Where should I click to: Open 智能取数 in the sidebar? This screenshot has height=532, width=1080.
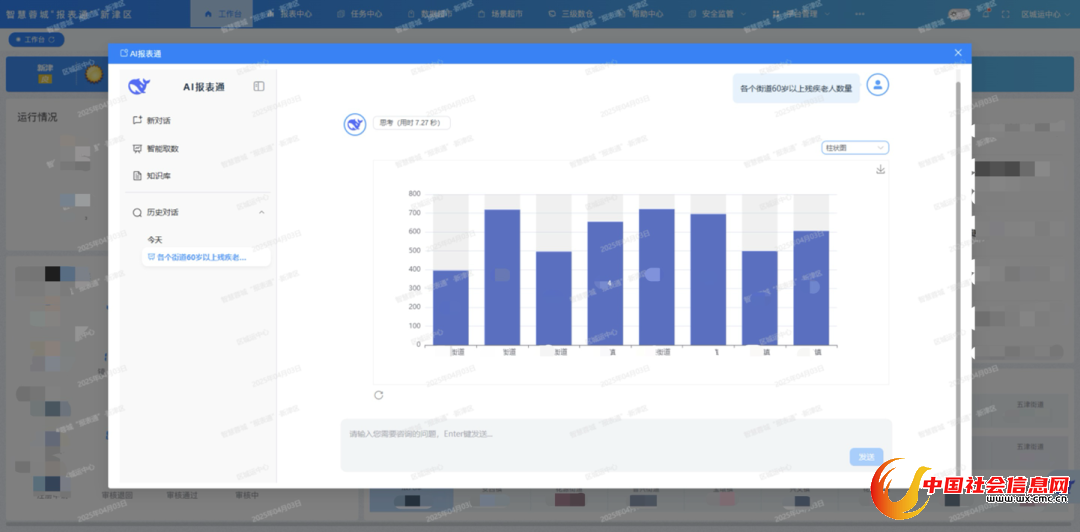point(162,149)
